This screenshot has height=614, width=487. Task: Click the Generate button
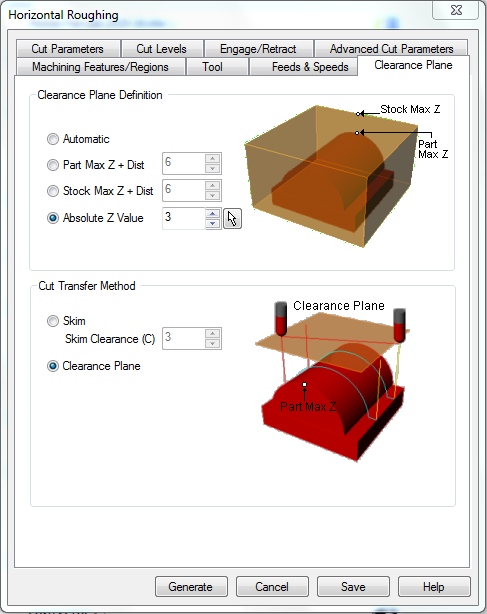pyautogui.click(x=191, y=587)
